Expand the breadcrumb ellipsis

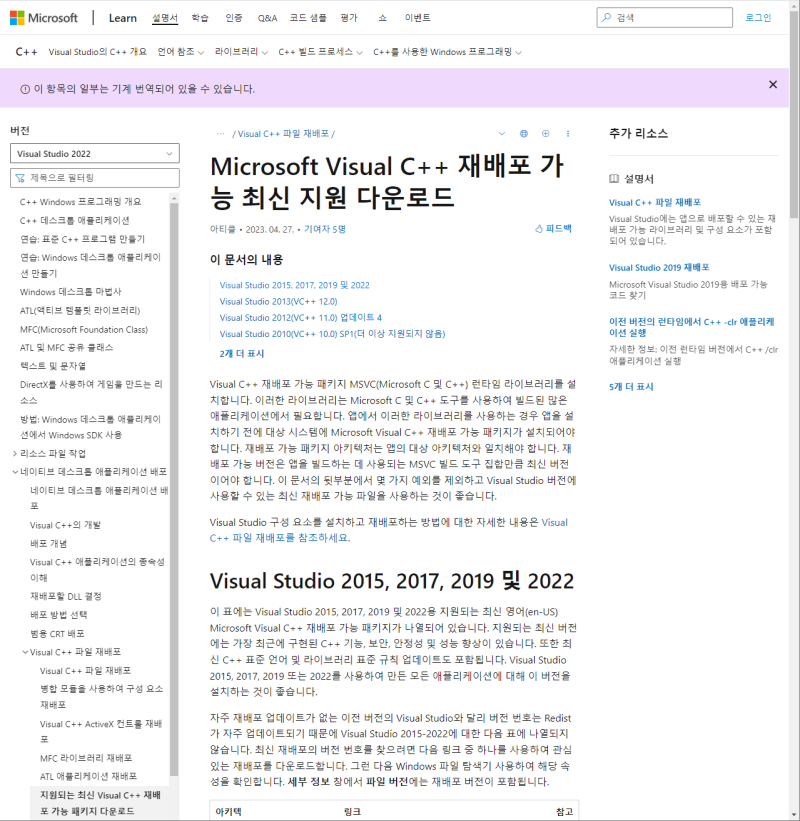(x=220, y=134)
